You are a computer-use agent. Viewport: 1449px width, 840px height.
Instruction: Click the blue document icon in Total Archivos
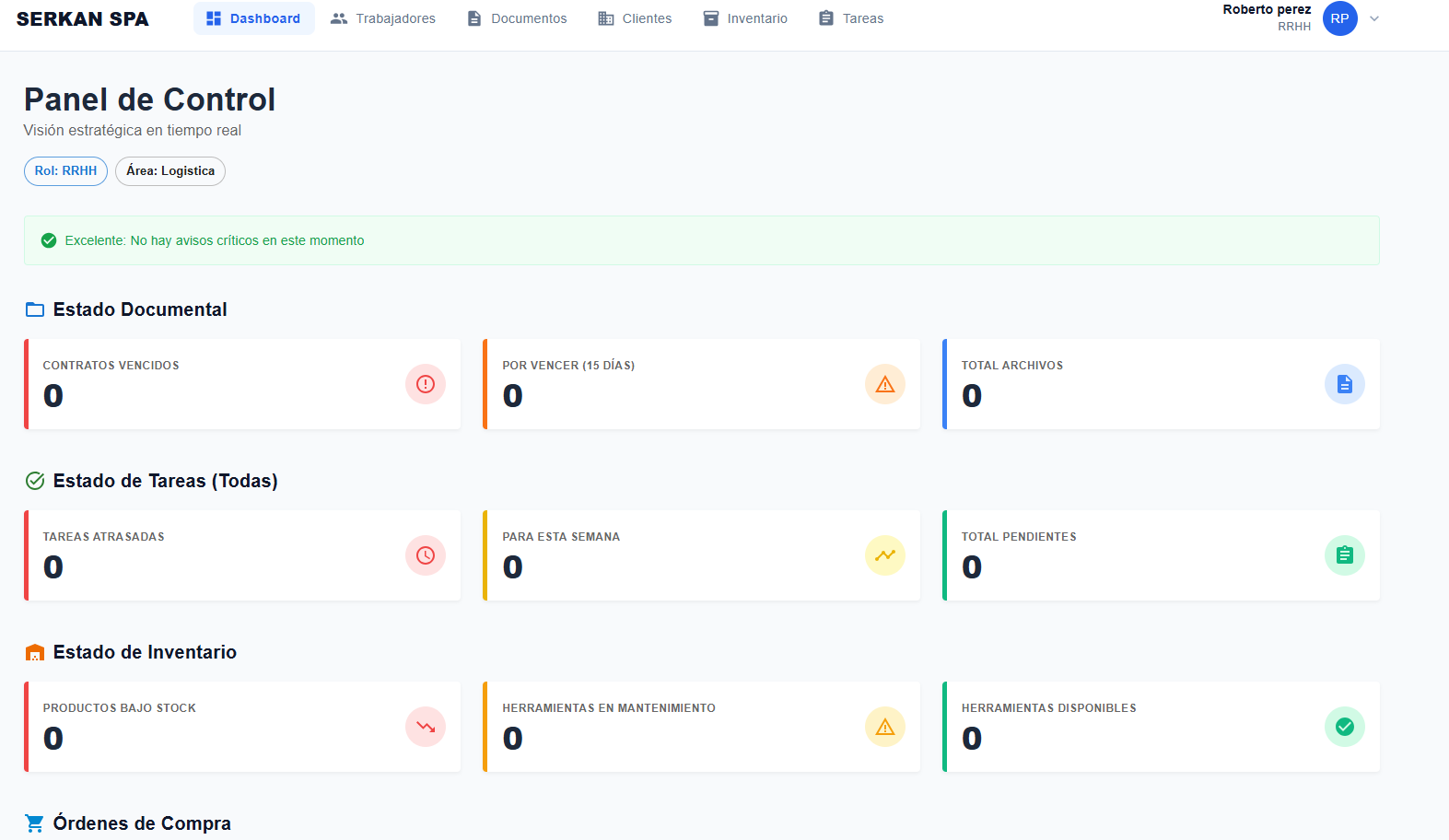[x=1344, y=384]
